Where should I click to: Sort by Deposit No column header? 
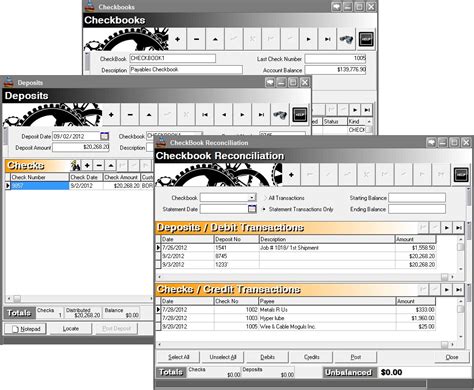(237, 239)
